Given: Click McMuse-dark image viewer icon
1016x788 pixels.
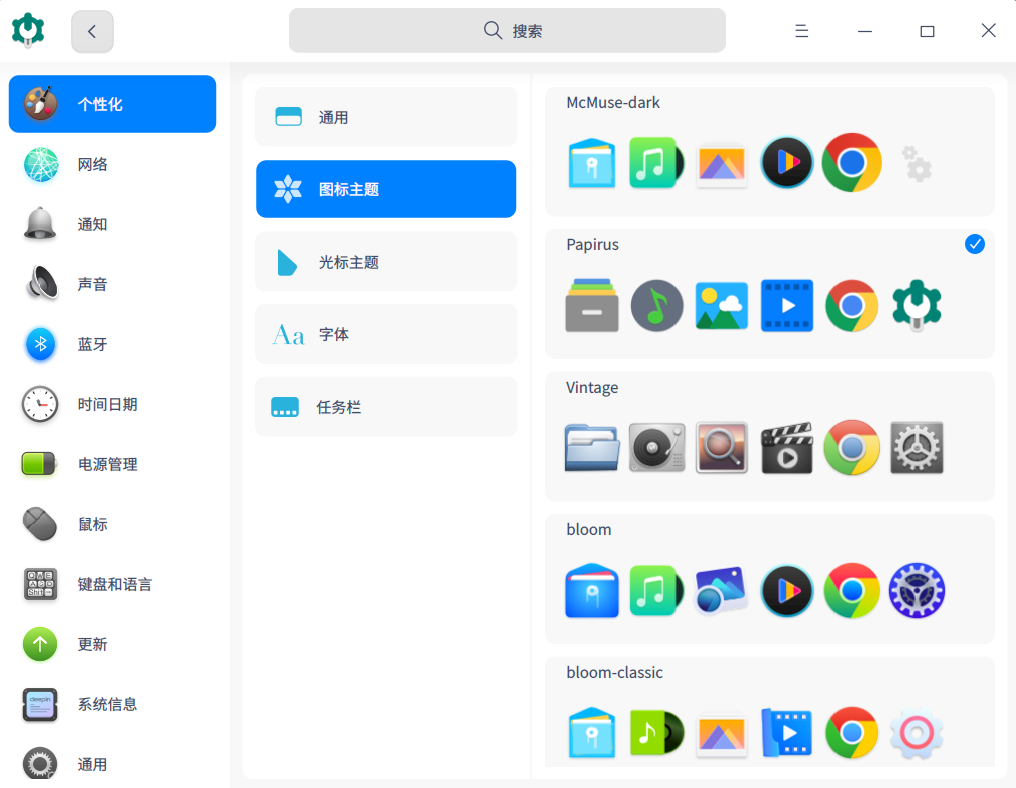Looking at the screenshot, I should [x=722, y=165].
